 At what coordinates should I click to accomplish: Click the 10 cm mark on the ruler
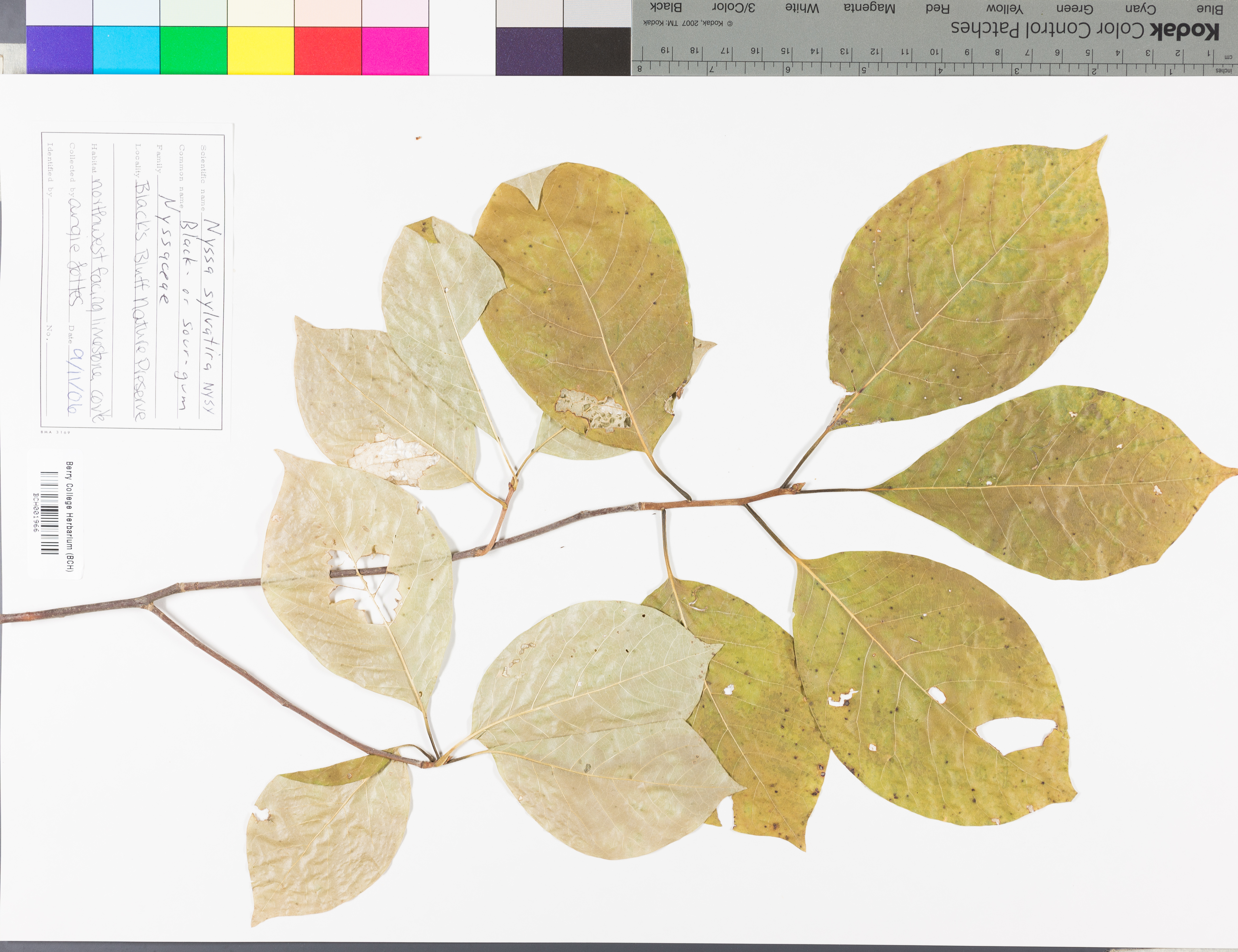click(936, 52)
